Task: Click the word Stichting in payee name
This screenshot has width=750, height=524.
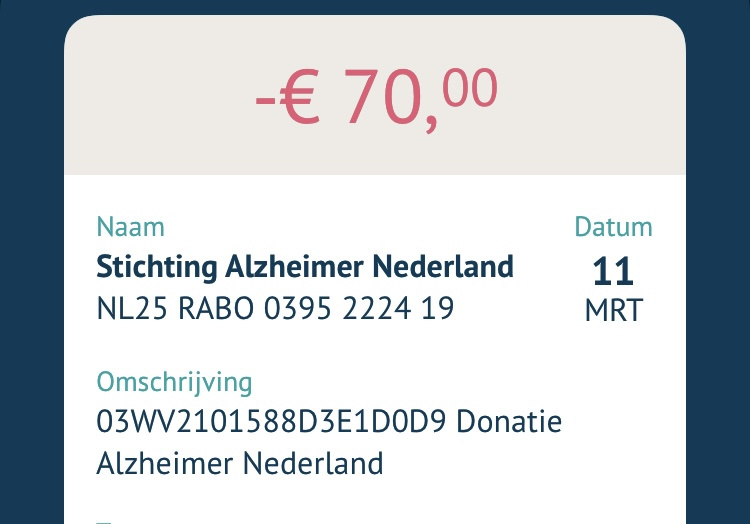Action: pyautogui.click(x=156, y=266)
